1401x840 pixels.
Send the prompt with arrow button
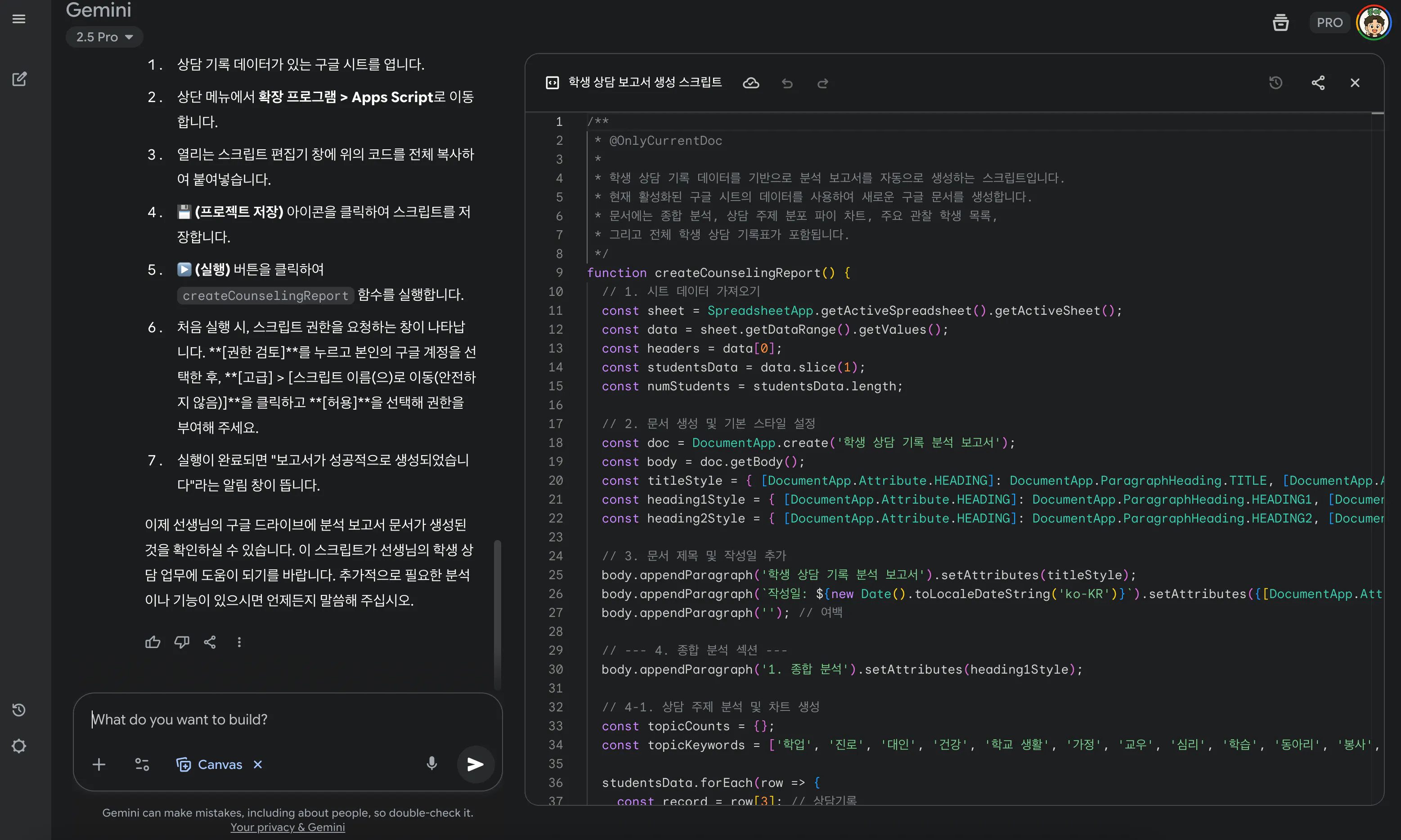475,764
